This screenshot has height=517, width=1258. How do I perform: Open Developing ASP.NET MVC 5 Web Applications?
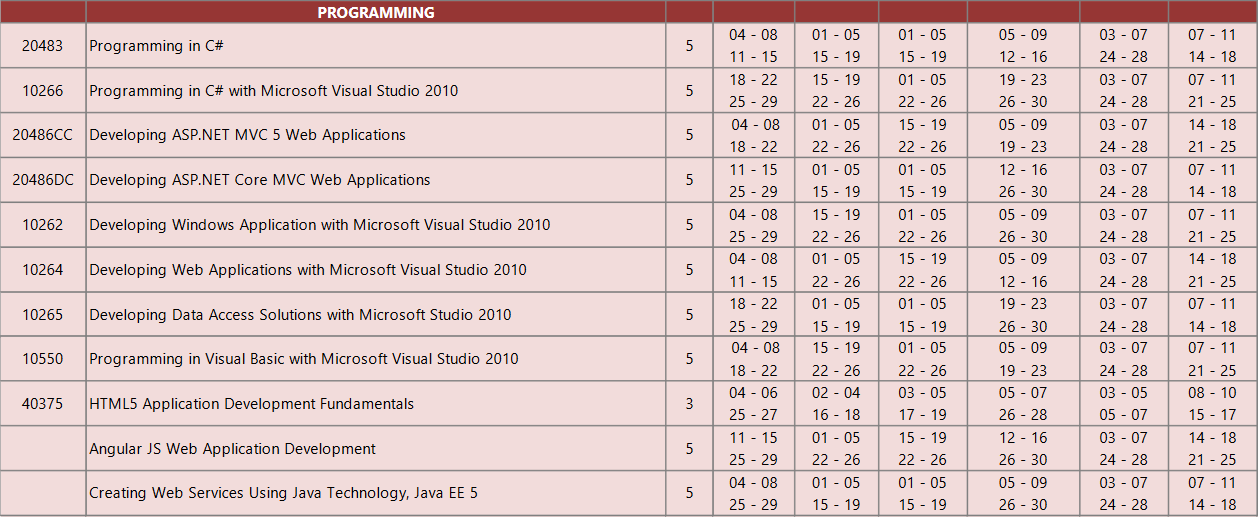(248, 135)
